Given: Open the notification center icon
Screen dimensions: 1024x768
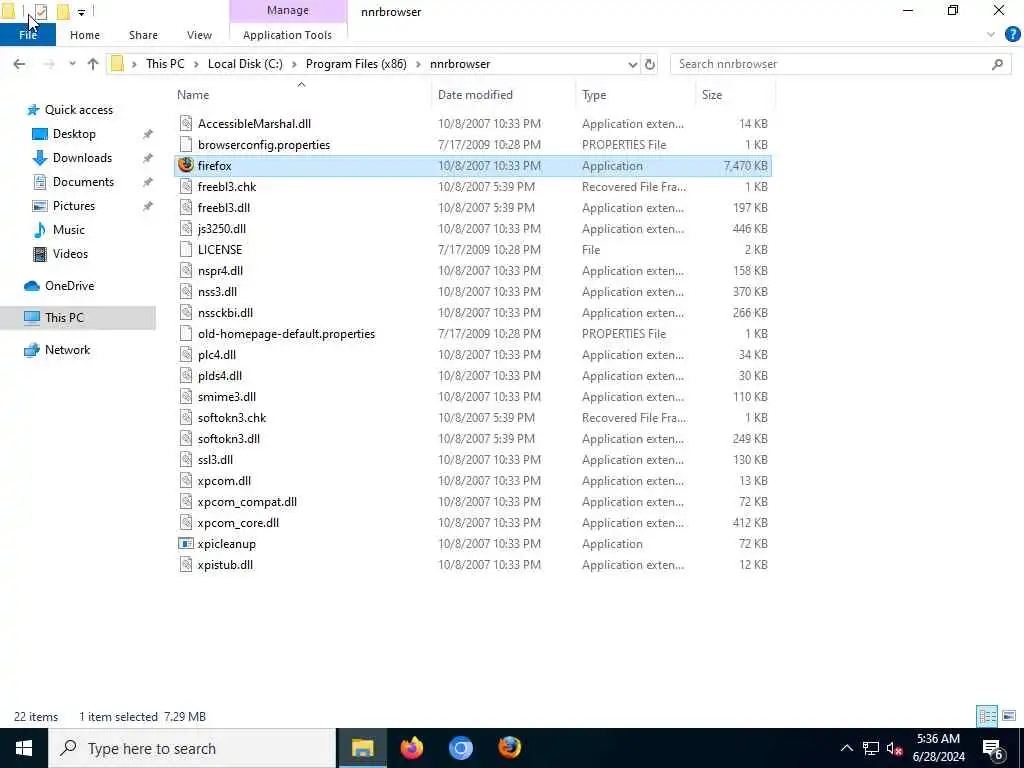Looking at the screenshot, I should [x=993, y=748].
